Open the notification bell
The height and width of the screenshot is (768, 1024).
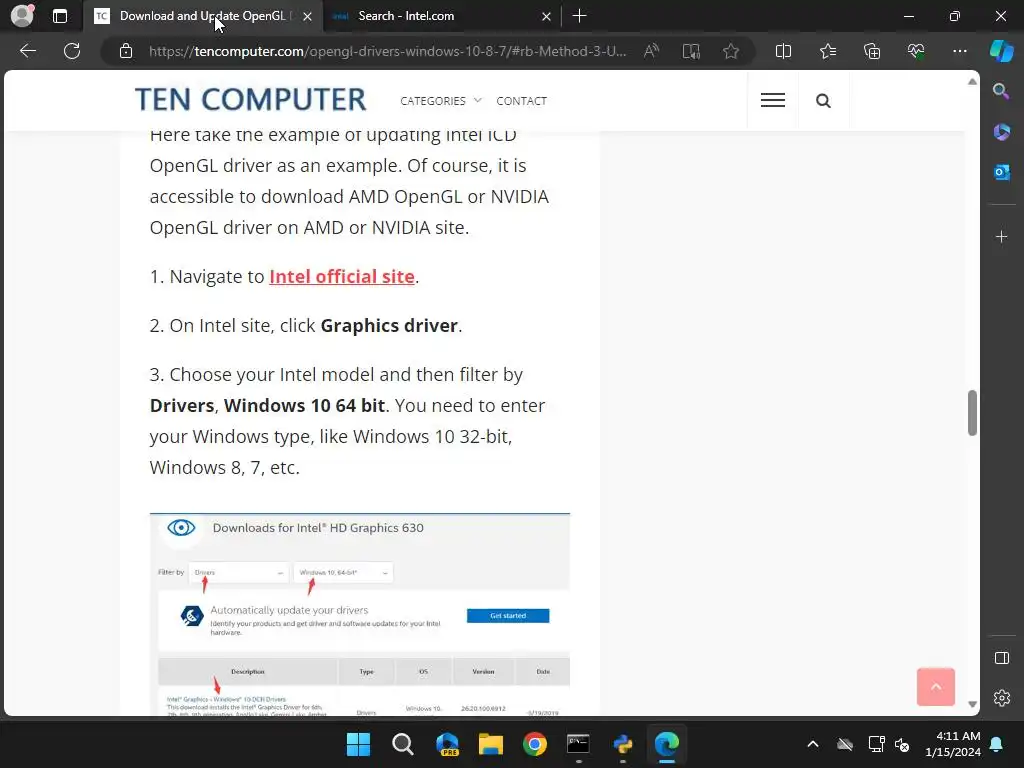pyautogui.click(x=997, y=744)
